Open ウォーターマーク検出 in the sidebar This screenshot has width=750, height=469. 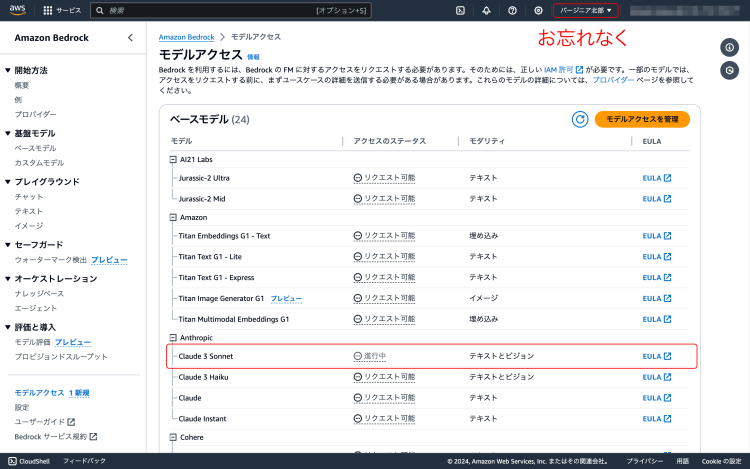click(51, 260)
